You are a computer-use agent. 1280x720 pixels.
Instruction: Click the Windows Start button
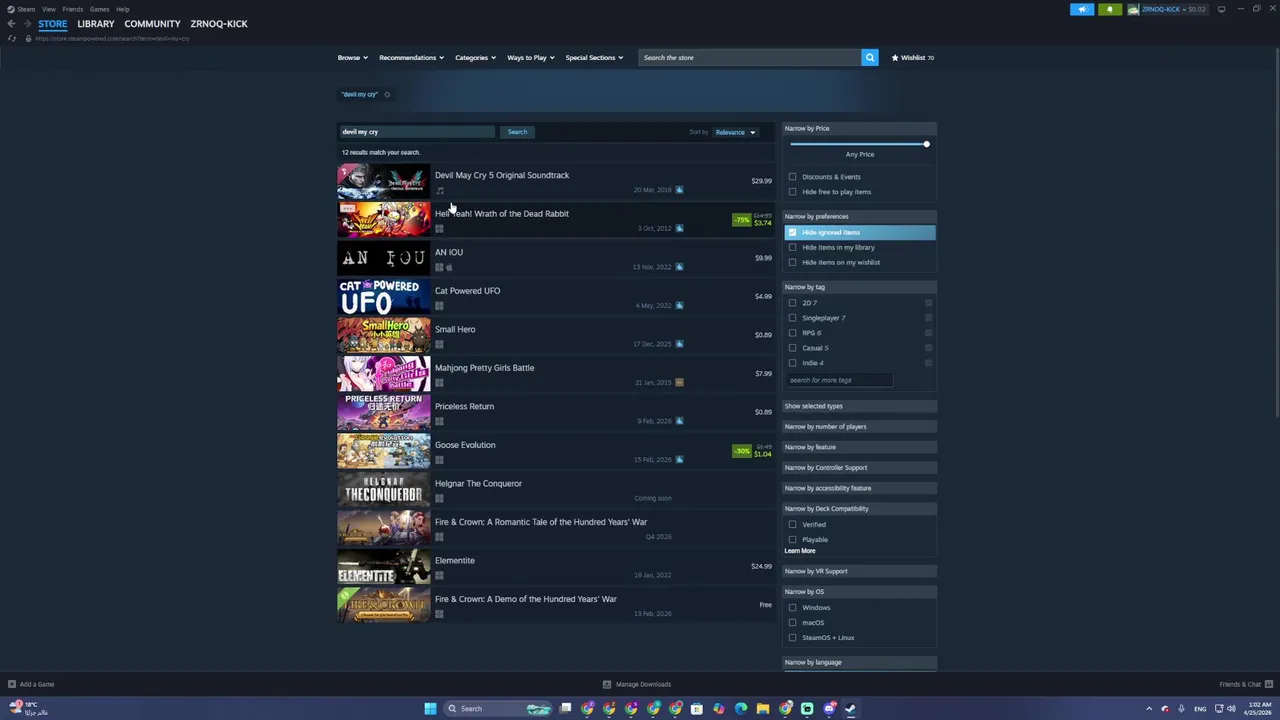(x=430, y=708)
